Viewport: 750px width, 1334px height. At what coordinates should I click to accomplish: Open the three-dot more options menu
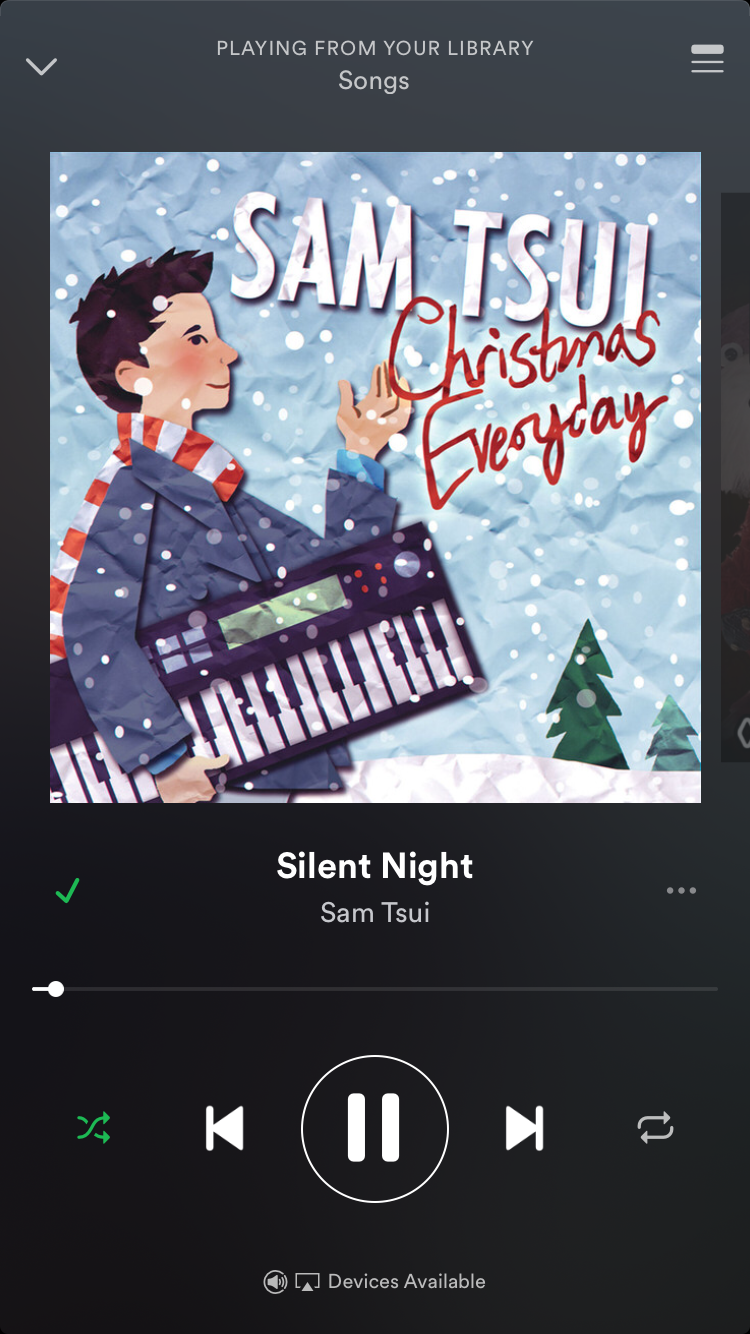681,890
